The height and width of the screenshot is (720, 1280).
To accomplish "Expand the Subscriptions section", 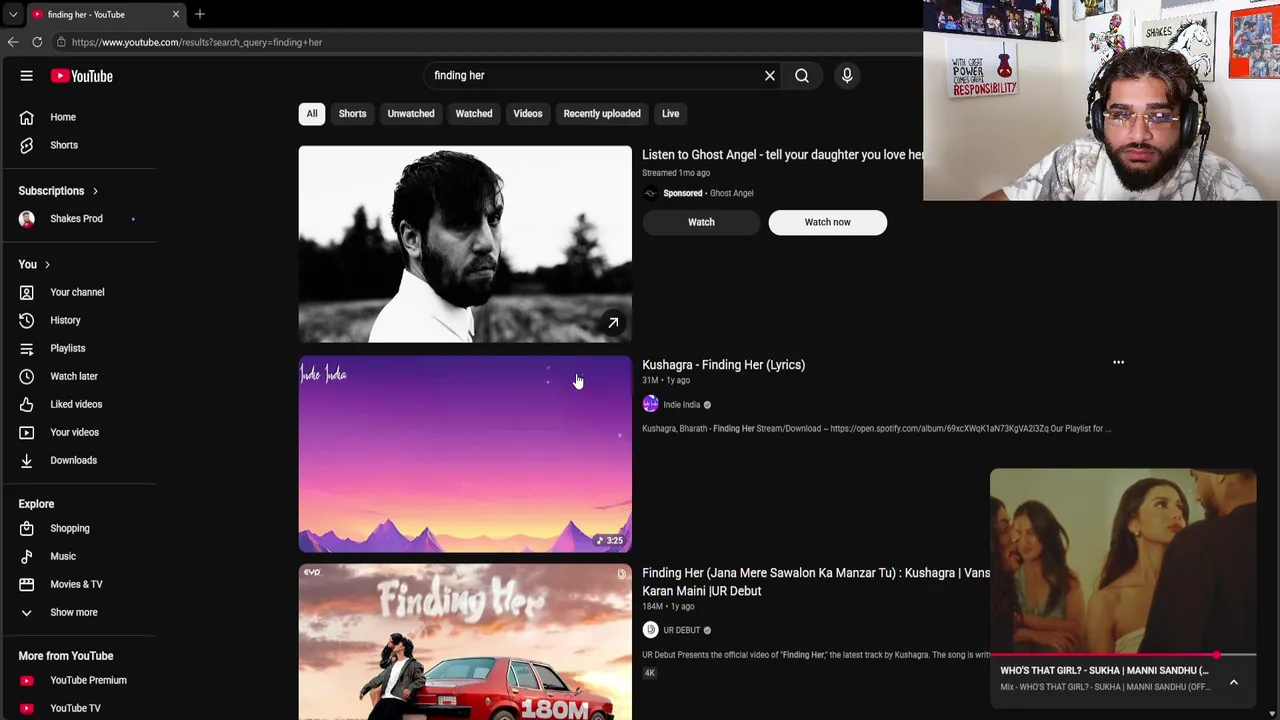I will pyautogui.click(x=58, y=191).
